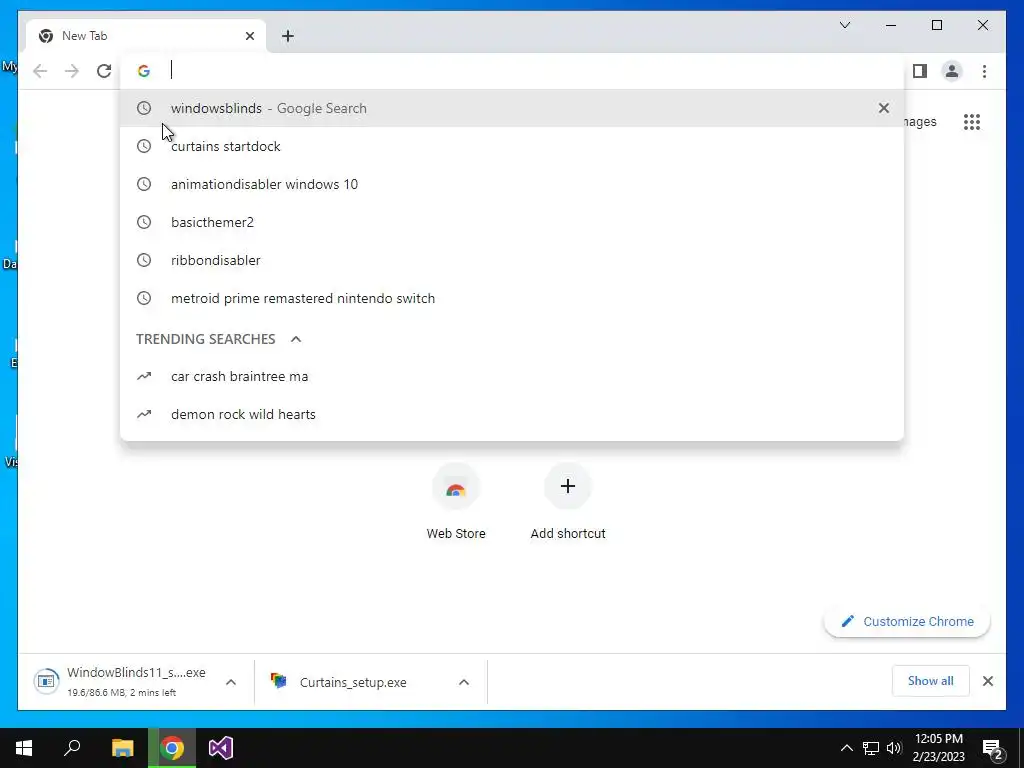Close the New Tab tab
1024x768 pixels.
coord(249,36)
